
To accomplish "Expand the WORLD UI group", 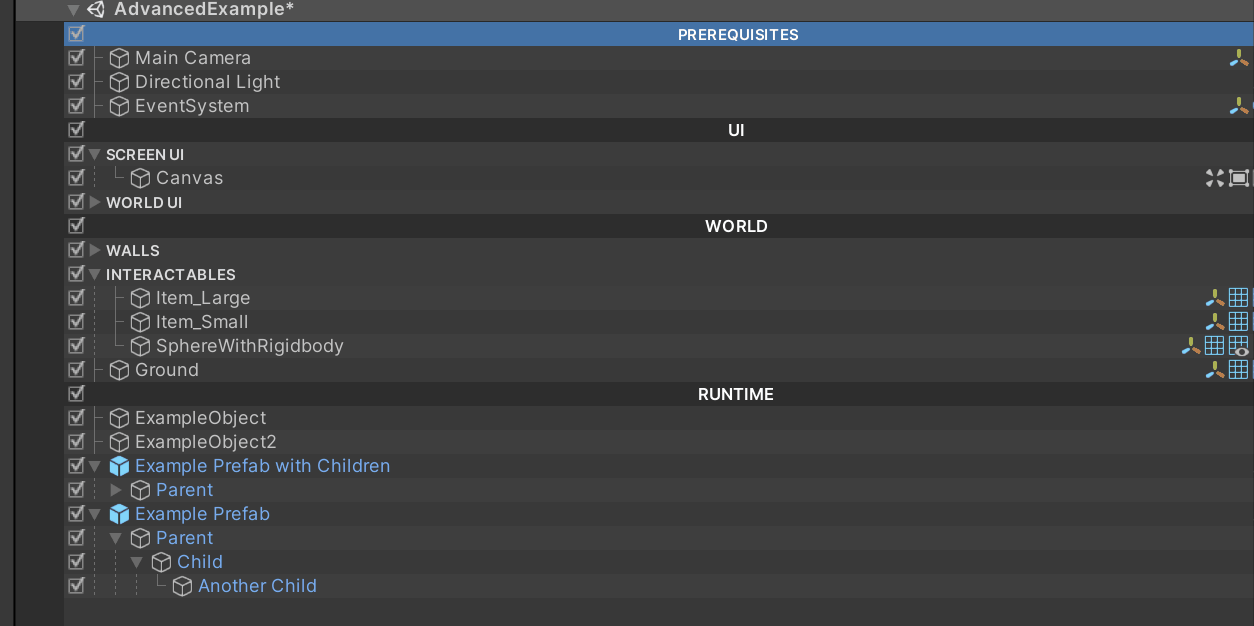I will click(x=95, y=202).
